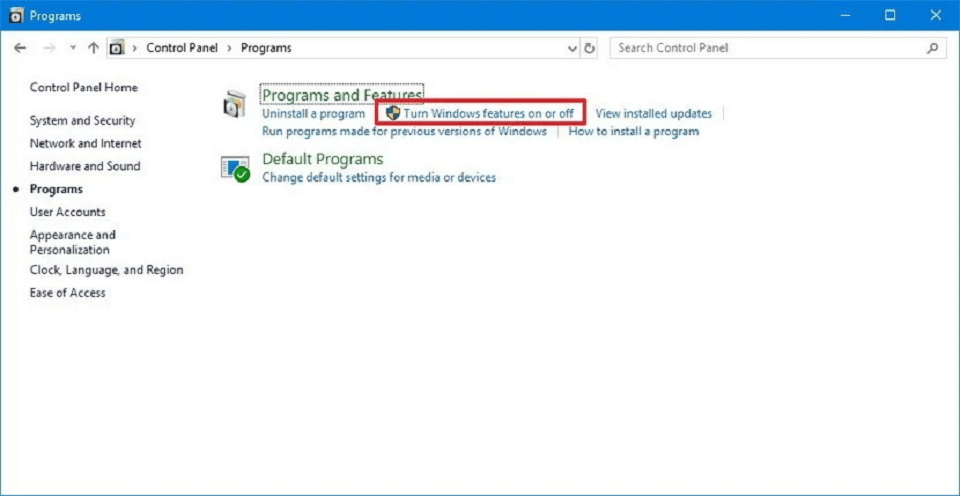The width and height of the screenshot is (960, 496).
Task: Refresh the Control Panel view
Action: [590, 48]
